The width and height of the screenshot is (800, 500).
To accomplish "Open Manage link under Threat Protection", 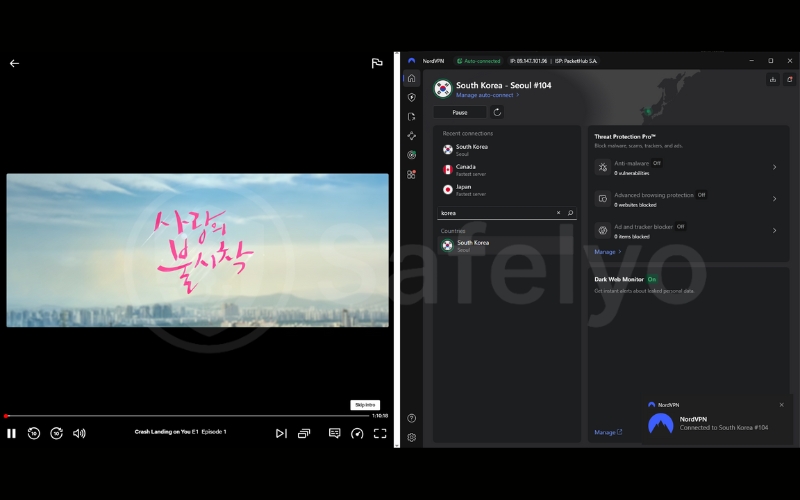I will click(x=608, y=252).
